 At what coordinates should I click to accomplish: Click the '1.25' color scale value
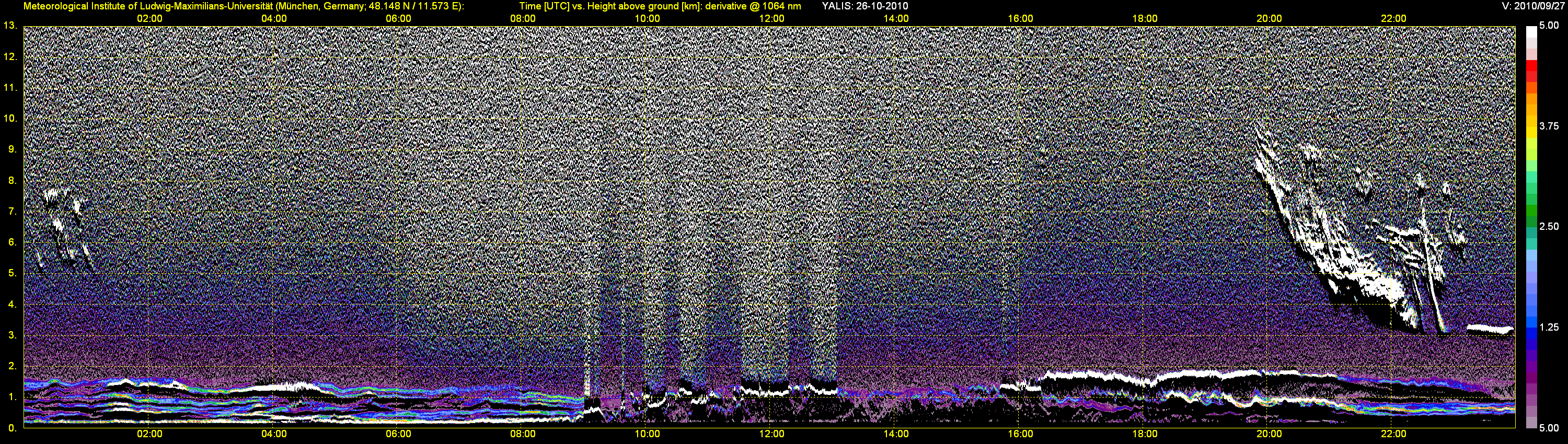(x=1549, y=327)
